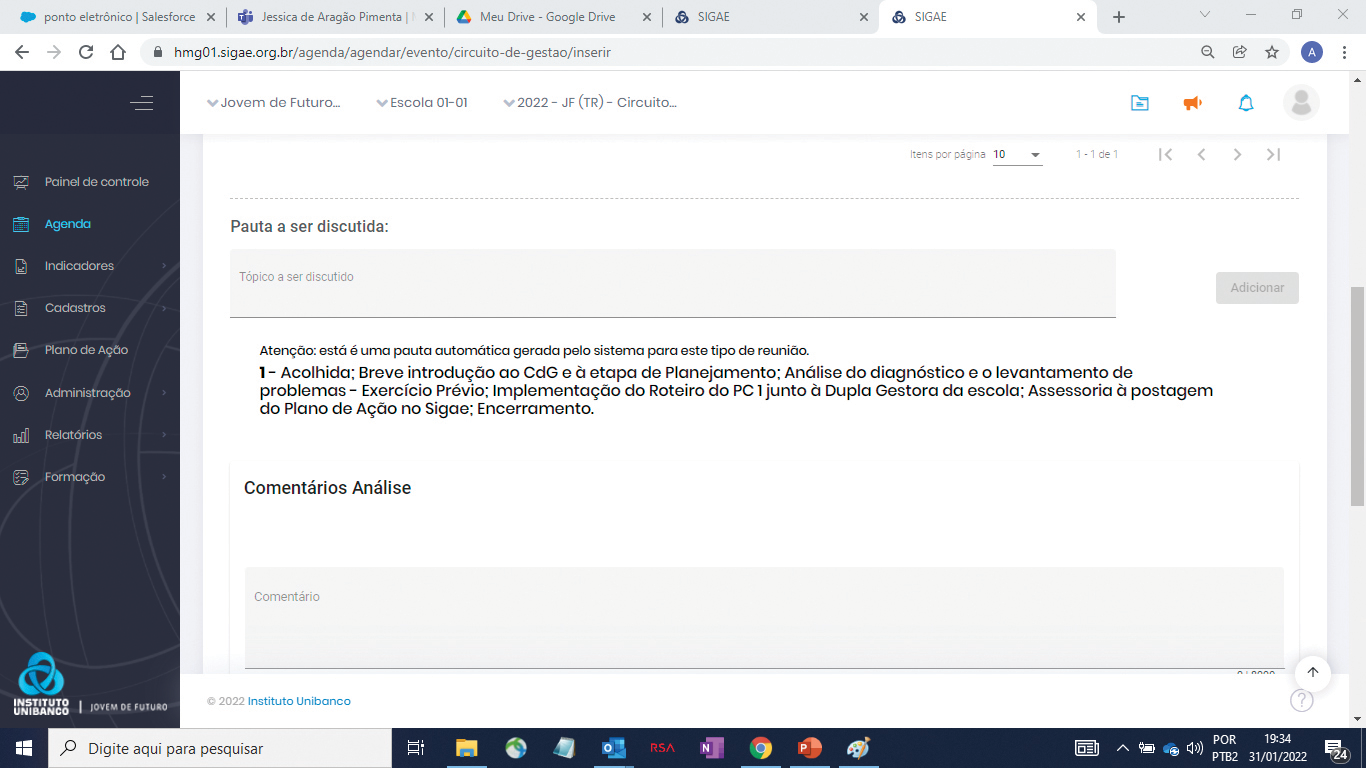This screenshot has width=1366, height=768.
Task: Go to next page of results
Action: click(1238, 154)
